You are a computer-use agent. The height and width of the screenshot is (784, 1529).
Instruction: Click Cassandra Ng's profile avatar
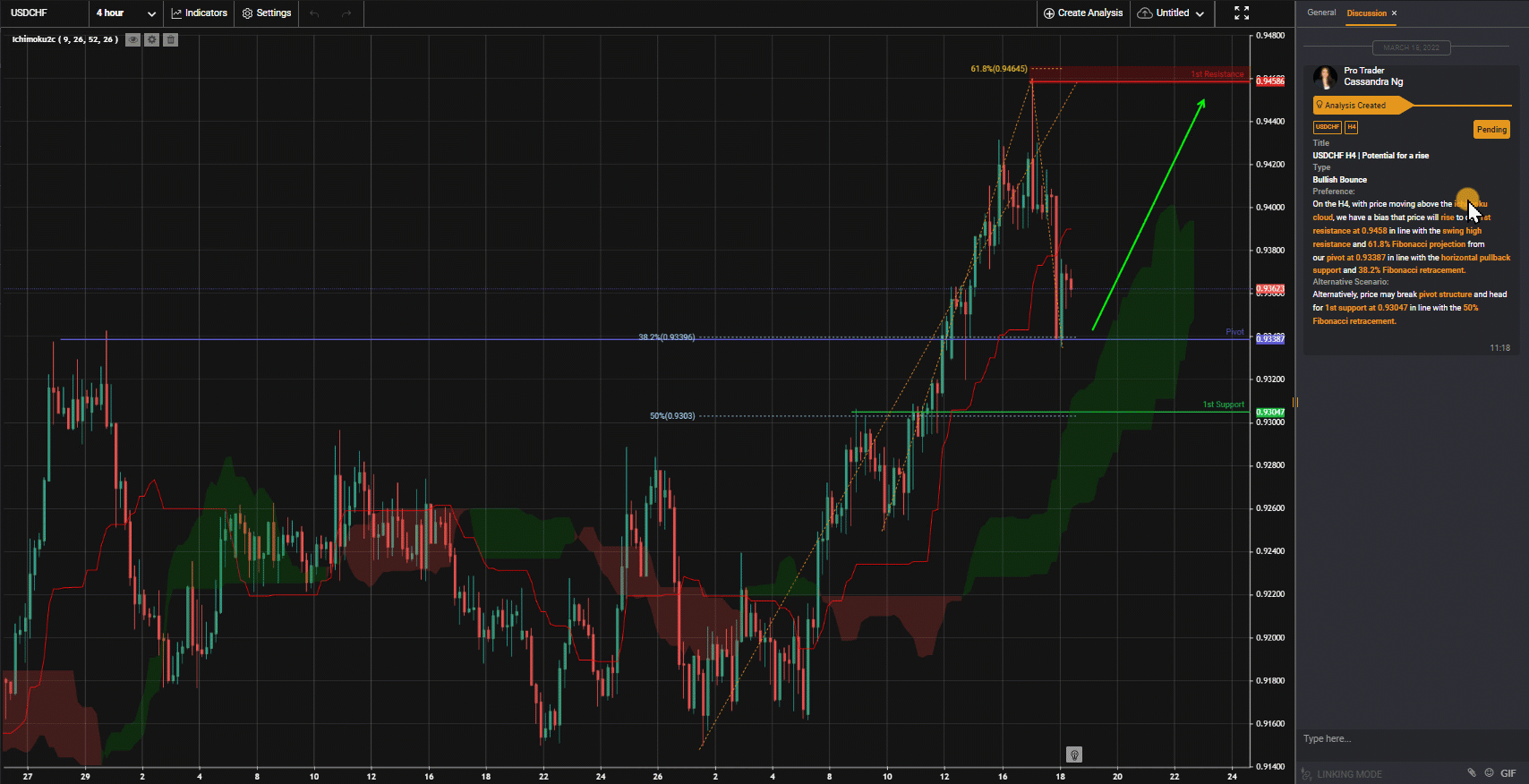(x=1325, y=77)
